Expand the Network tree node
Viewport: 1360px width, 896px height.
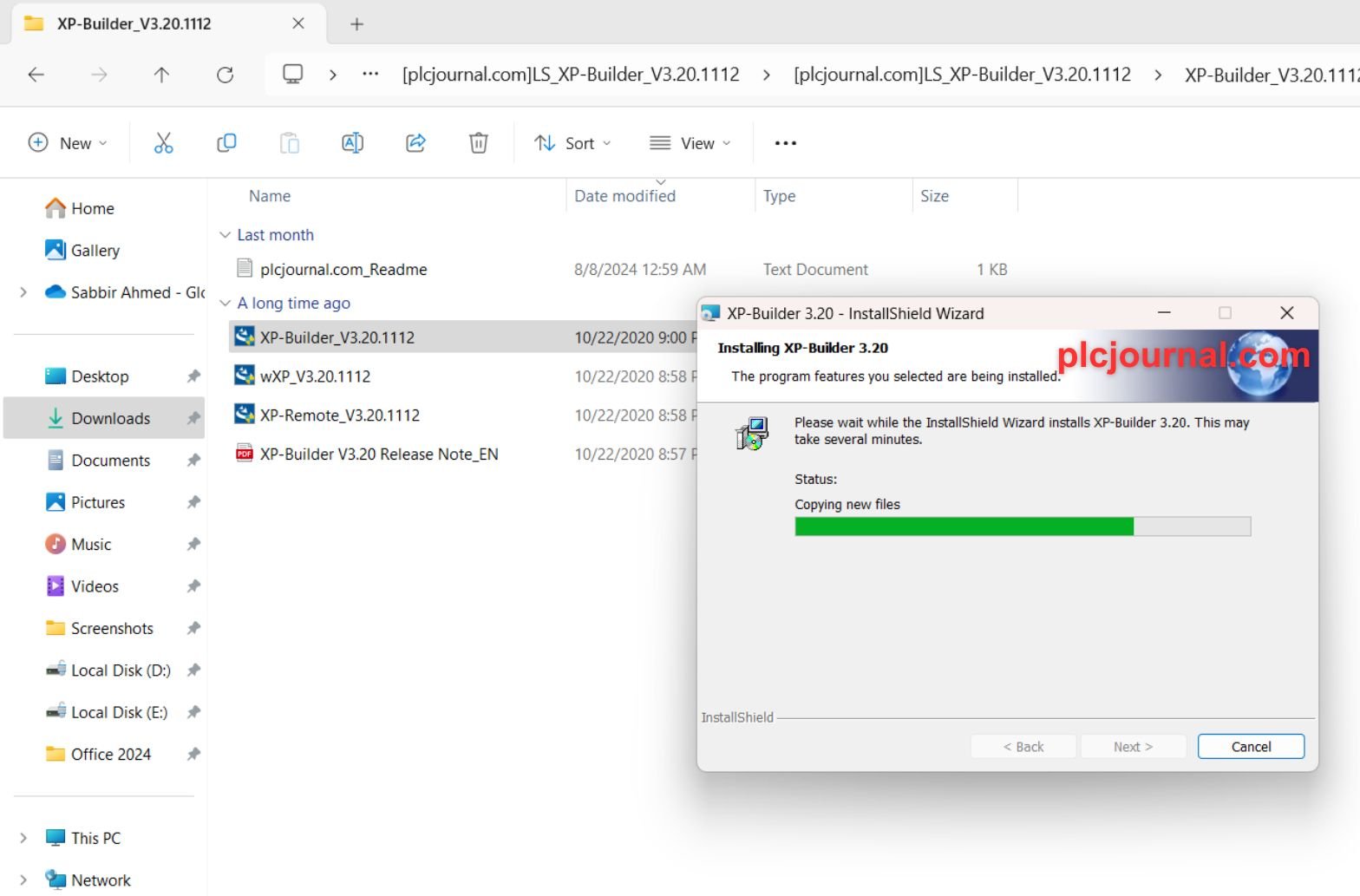[23, 880]
